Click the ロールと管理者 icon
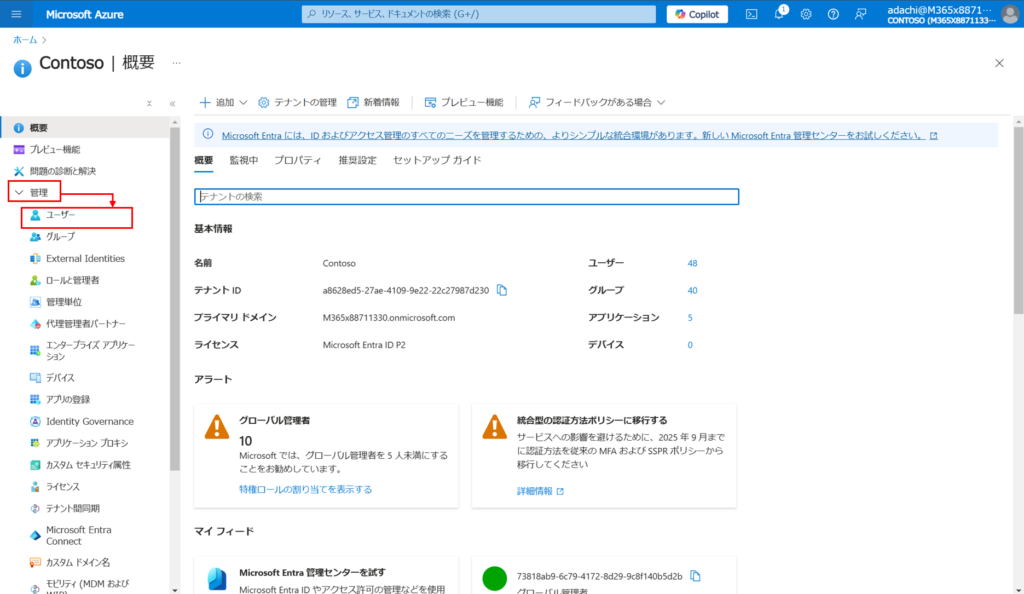The width and height of the screenshot is (1024, 594). pyautogui.click(x=35, y=280)
